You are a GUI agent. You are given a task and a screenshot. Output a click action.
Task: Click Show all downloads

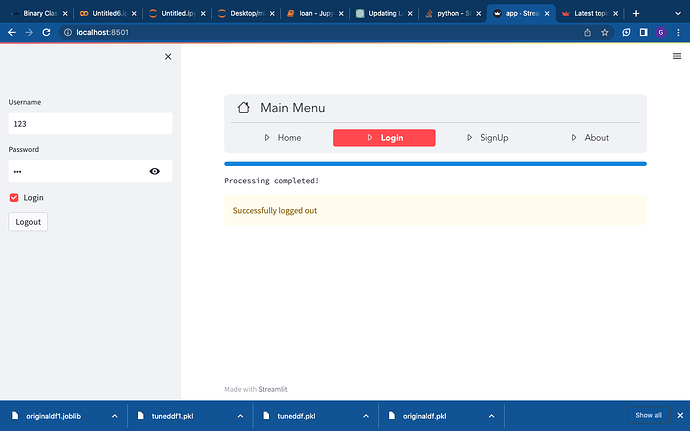click(x=648, y=415)
